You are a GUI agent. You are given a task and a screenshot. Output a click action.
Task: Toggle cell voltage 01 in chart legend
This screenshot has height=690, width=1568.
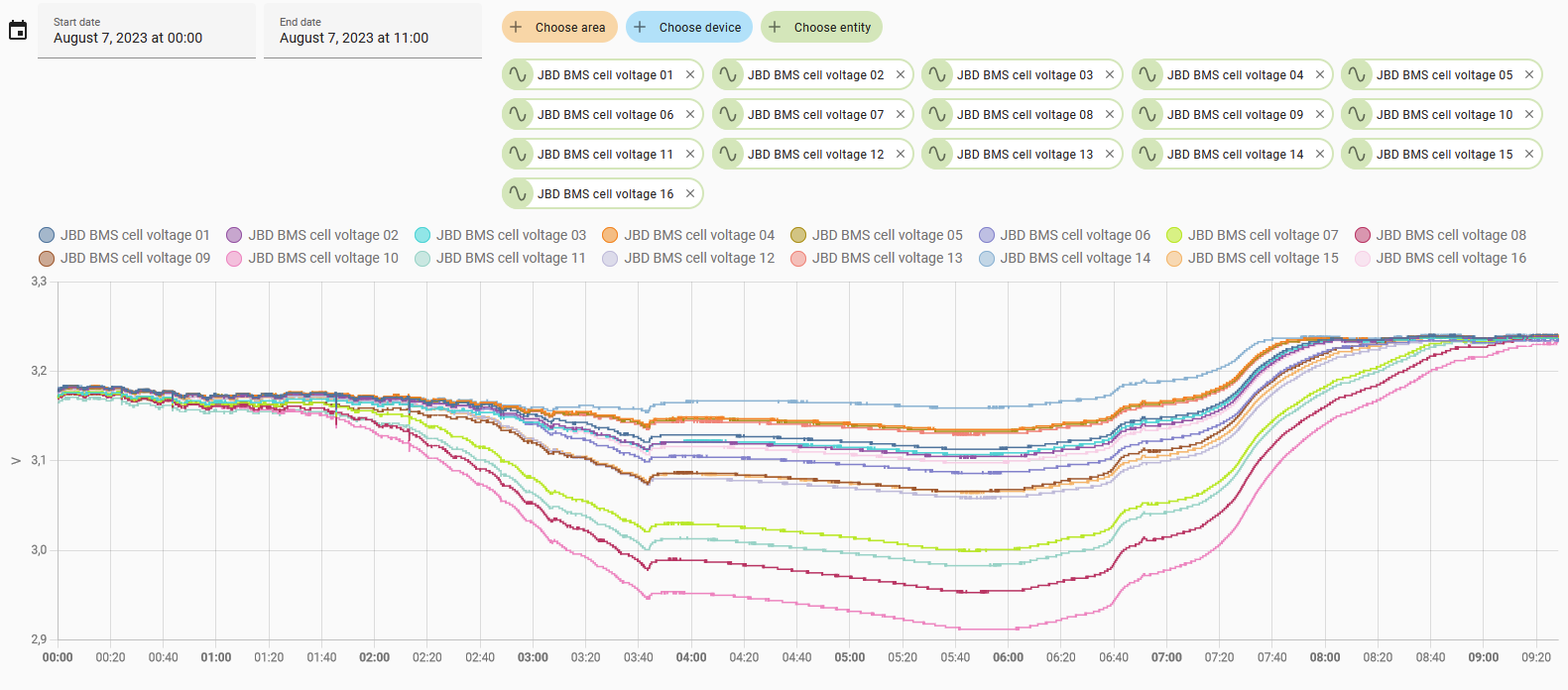124,235
